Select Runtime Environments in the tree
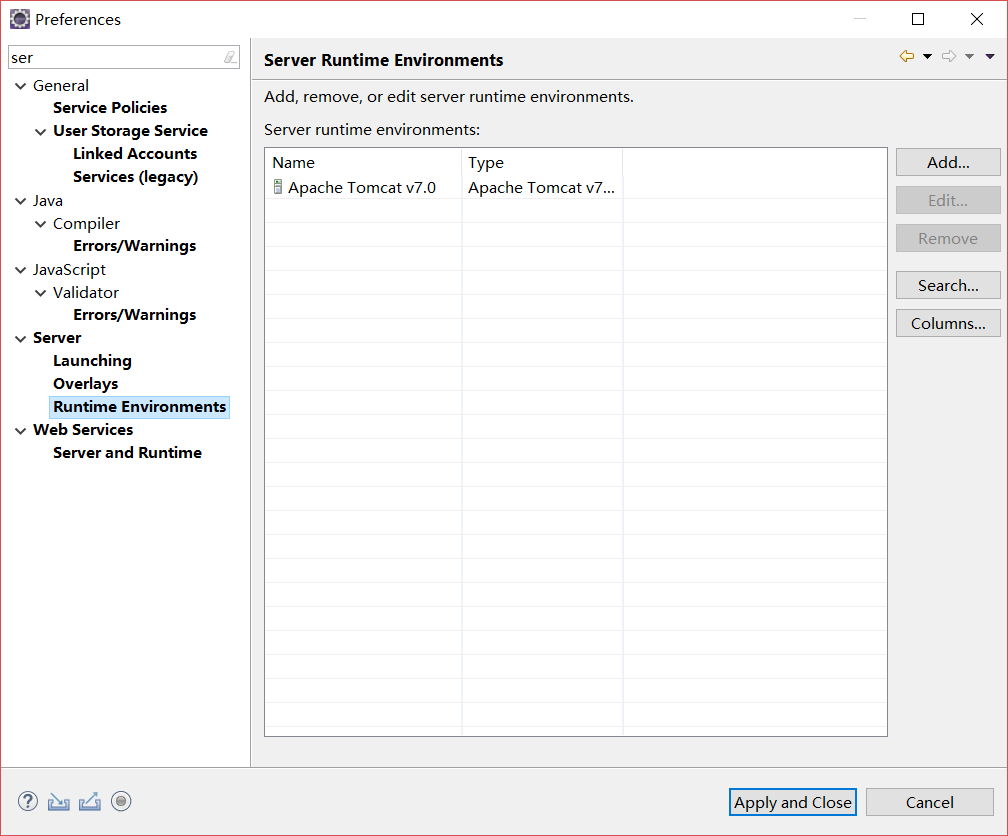The height and width of the screenshot is (836, 1008). tap(140, 407)
